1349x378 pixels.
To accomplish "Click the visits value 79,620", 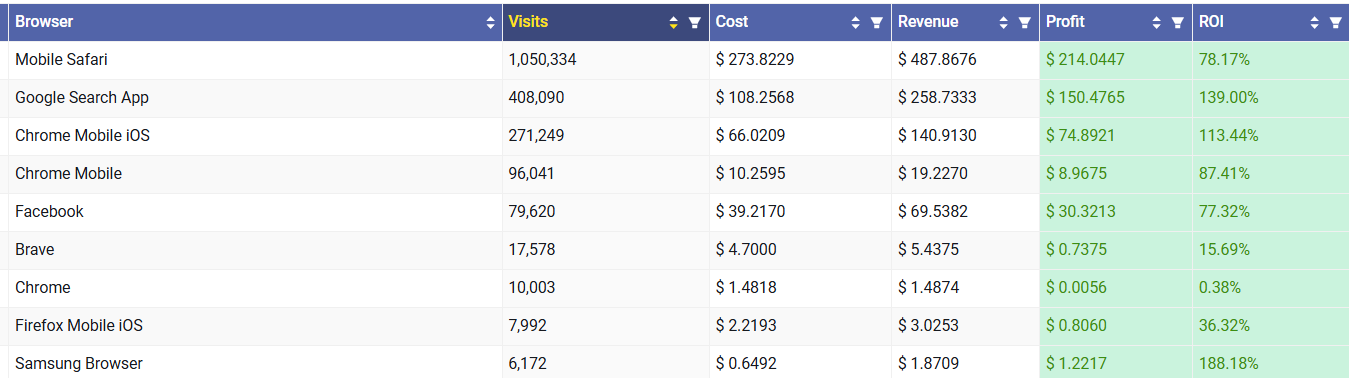I will pos(532,212).
